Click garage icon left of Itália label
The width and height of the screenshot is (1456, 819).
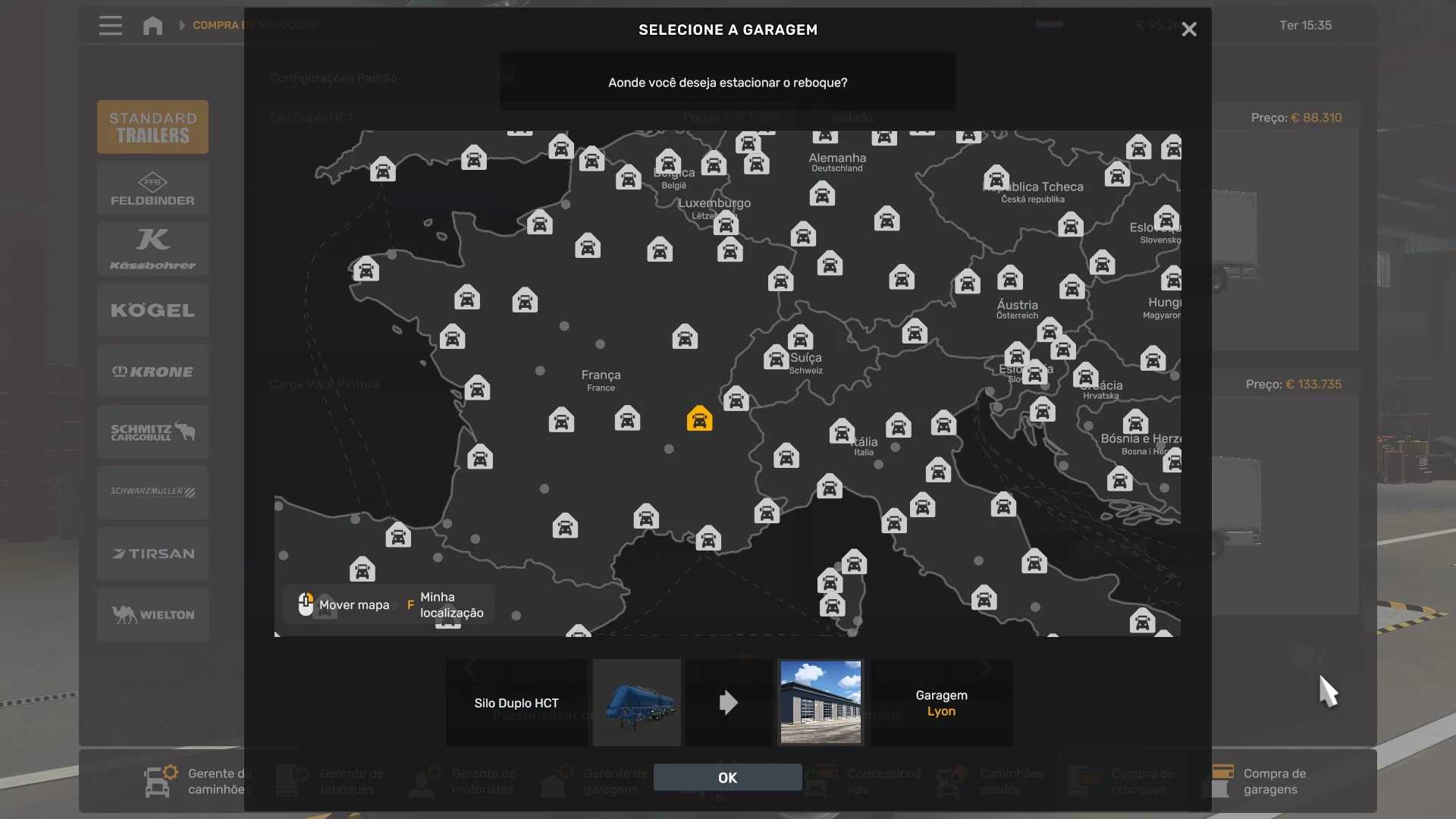[841, 431]
